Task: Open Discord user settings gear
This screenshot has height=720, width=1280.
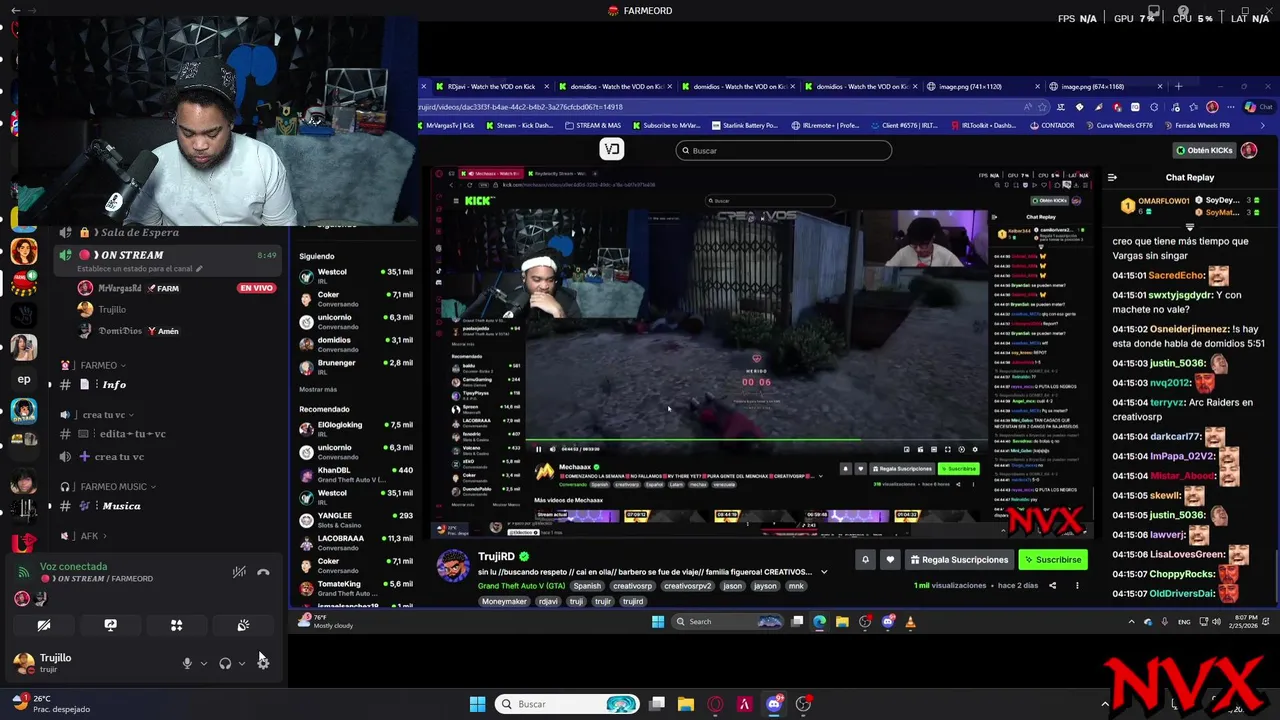Action: point(263,663)
